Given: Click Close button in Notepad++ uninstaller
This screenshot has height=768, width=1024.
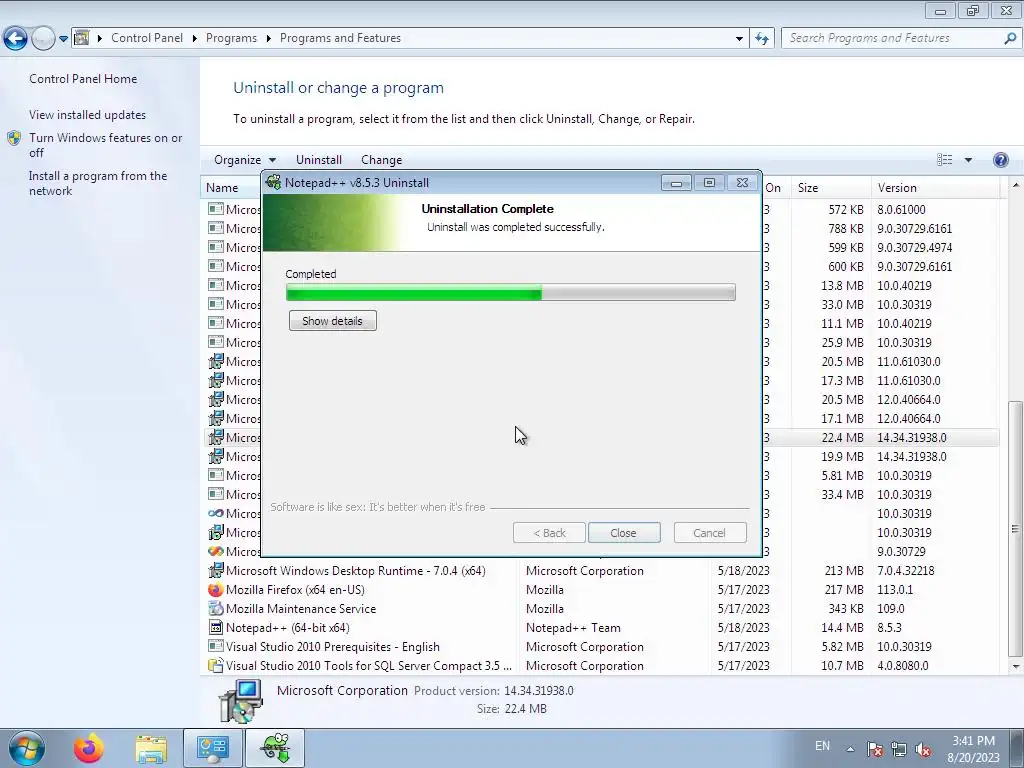Looking at the screenshot, I should [x=624, y=533].
